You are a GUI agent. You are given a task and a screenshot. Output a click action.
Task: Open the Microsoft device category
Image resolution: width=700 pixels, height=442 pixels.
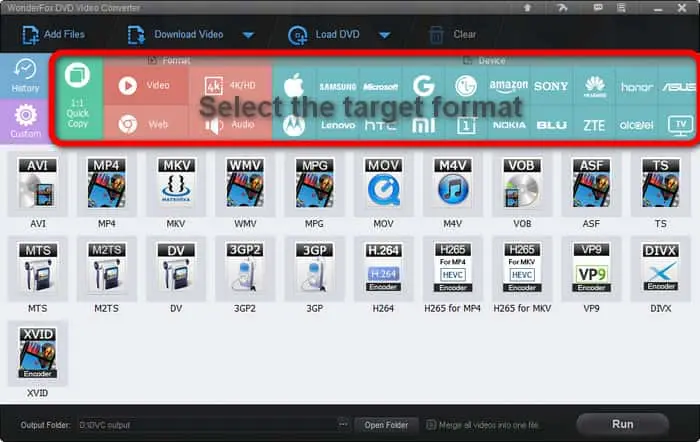click(380, 86)
